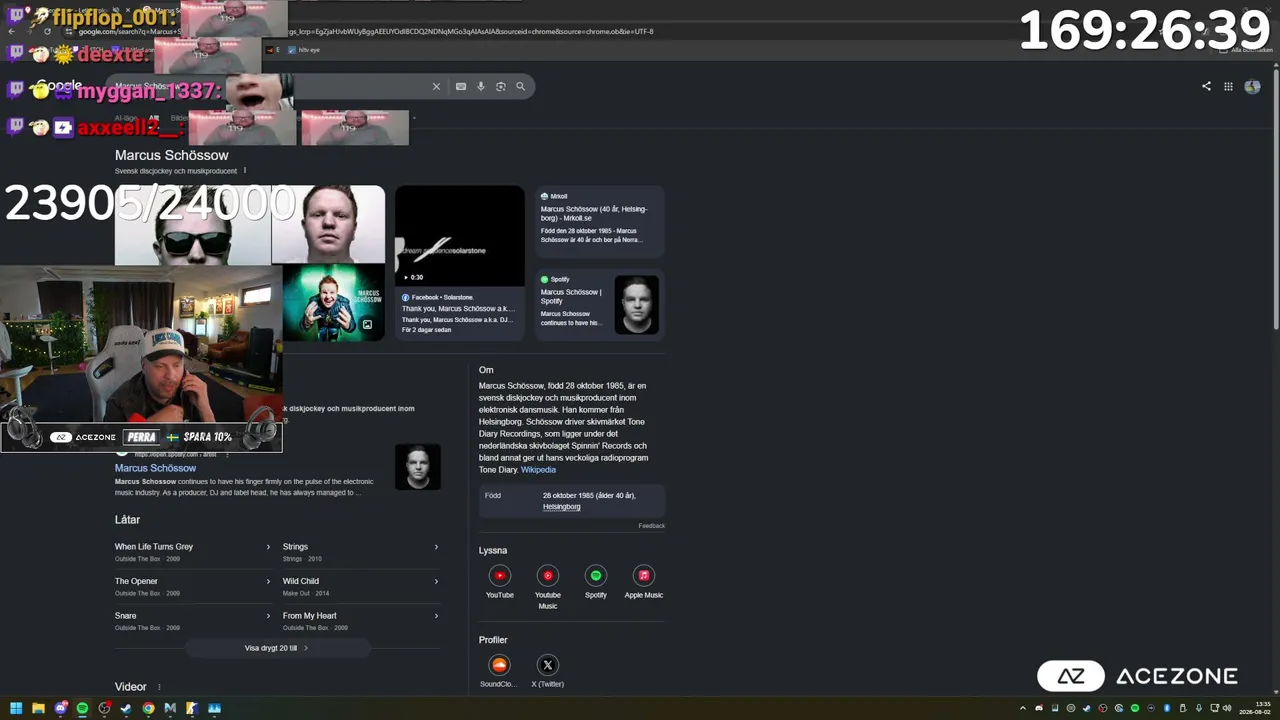
Task: Open Steam from the taskbar
Action: [x=126, y=709]
